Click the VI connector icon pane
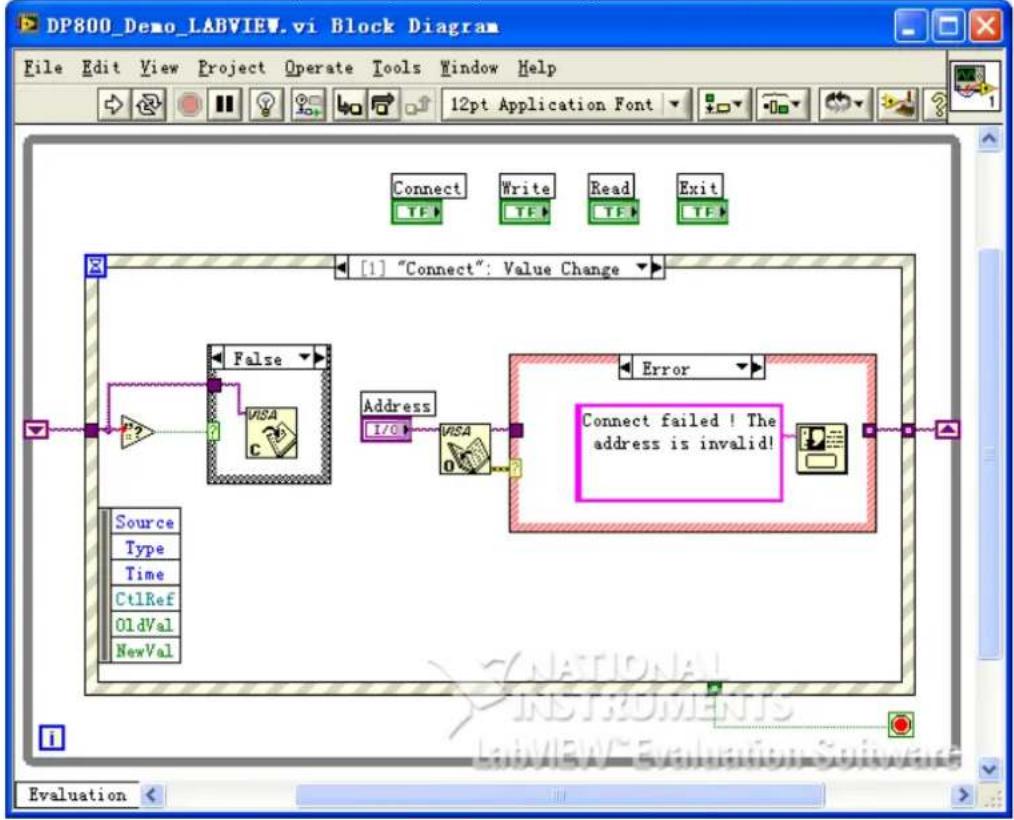Image resolution: width=1014 pixels, height=820 pixels. point(976,87)
